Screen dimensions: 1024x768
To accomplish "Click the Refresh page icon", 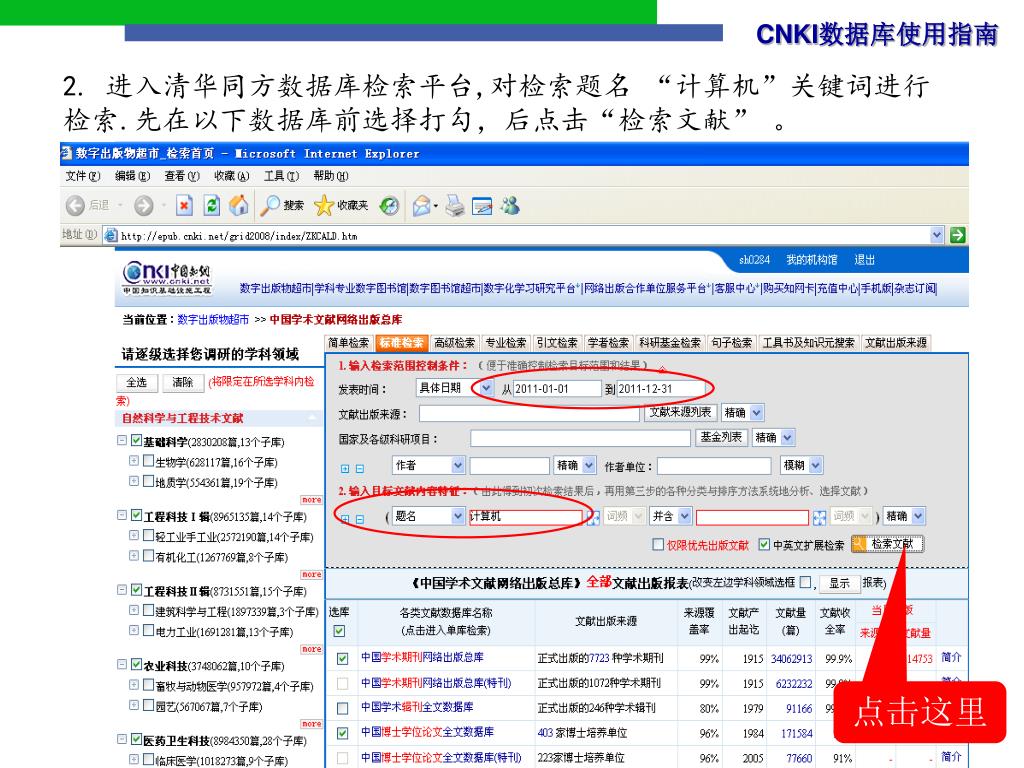I will (x=212, y=206).
